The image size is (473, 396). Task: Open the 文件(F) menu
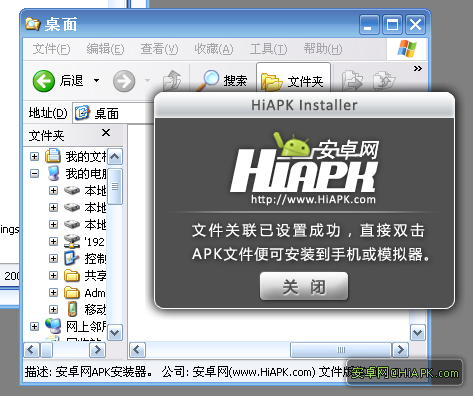51,49
